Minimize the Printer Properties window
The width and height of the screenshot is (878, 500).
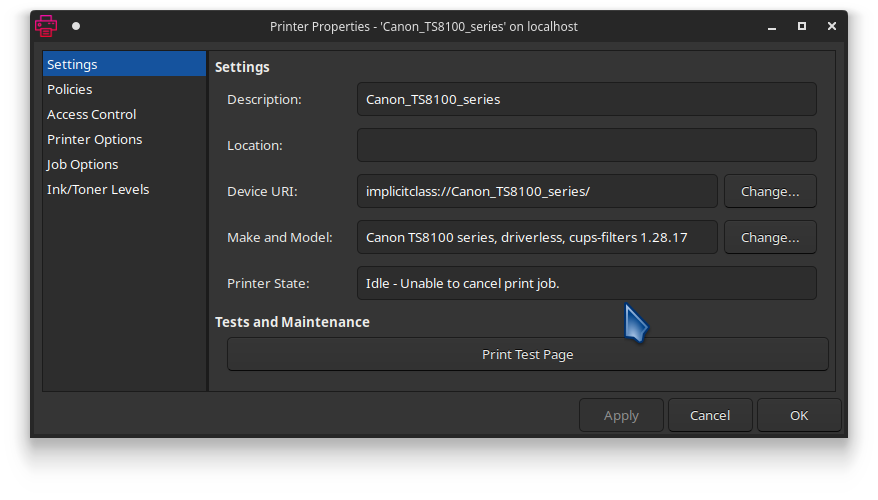(x=772, y=26)
